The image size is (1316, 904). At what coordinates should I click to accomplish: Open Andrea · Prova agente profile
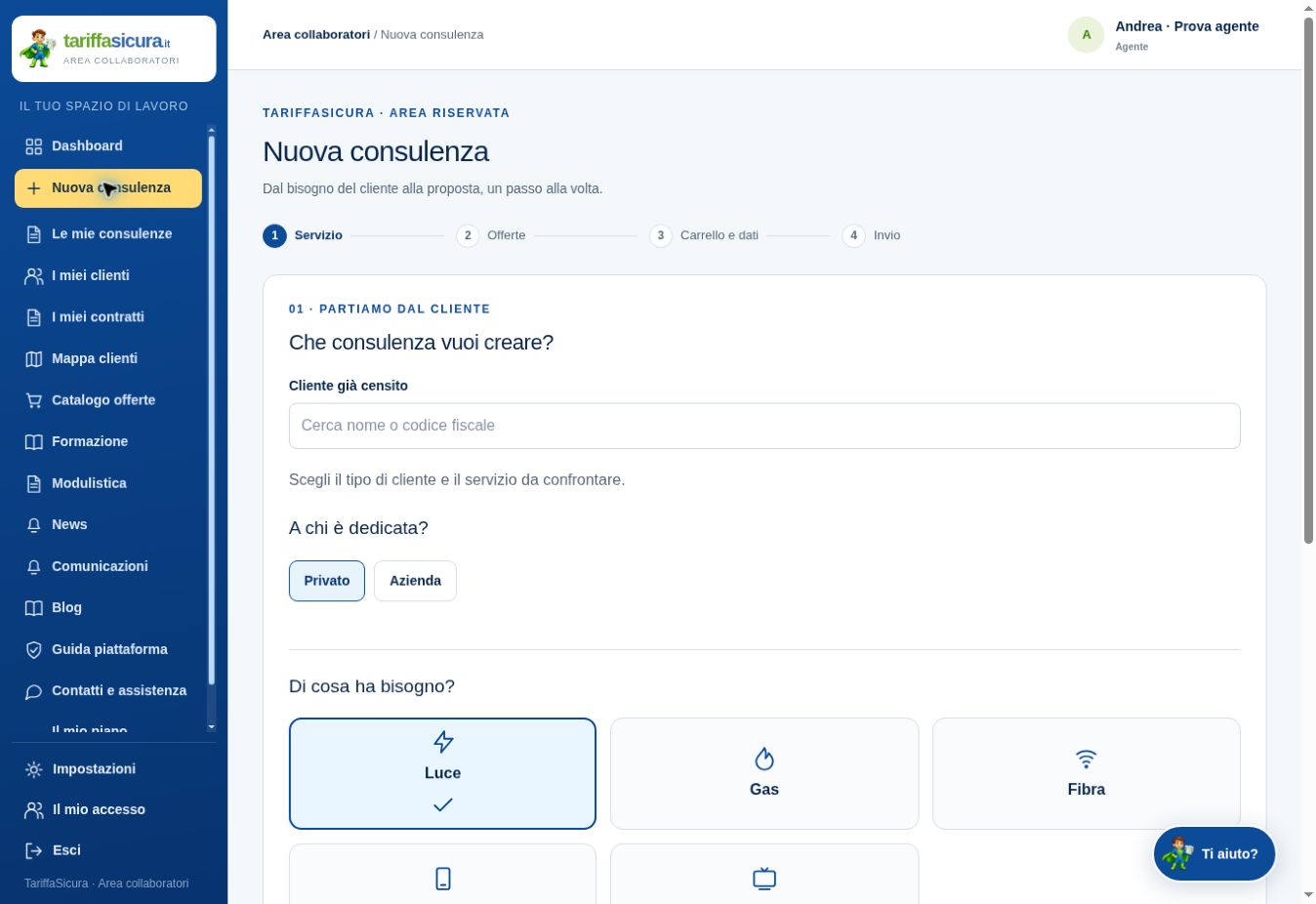[1164, 34]
